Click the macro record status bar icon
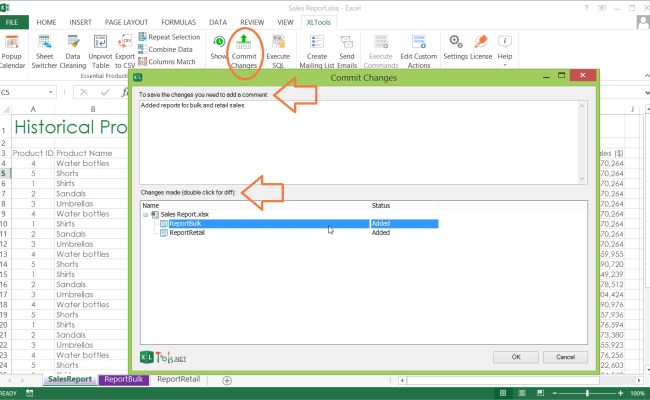 (29, 393)
